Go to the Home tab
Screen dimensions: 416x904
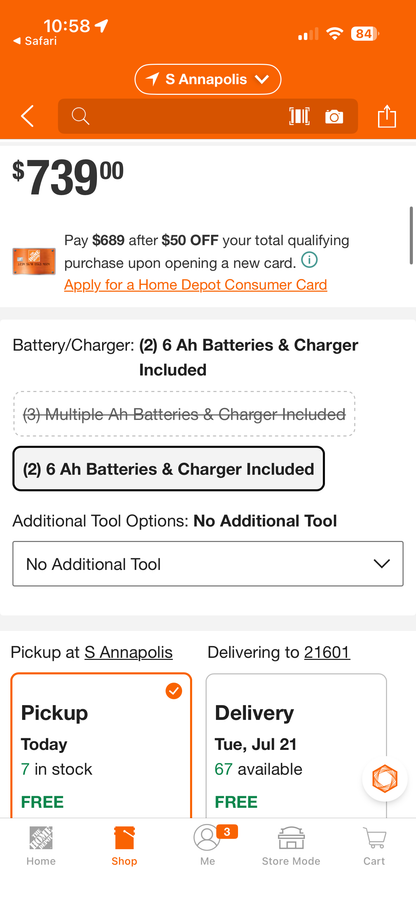click(41, 846)
